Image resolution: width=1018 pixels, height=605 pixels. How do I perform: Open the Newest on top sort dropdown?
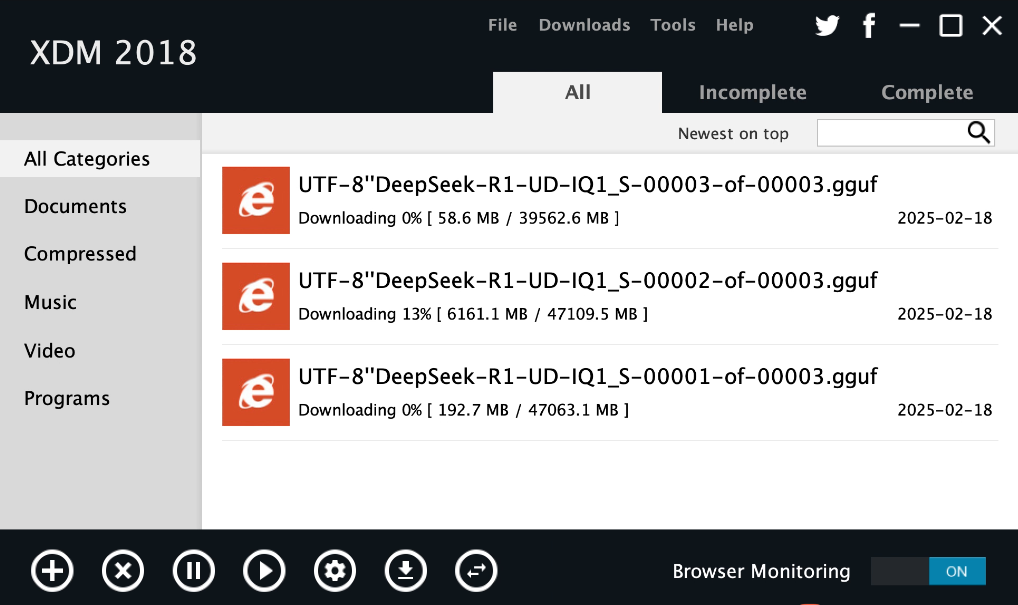(733, 134)
